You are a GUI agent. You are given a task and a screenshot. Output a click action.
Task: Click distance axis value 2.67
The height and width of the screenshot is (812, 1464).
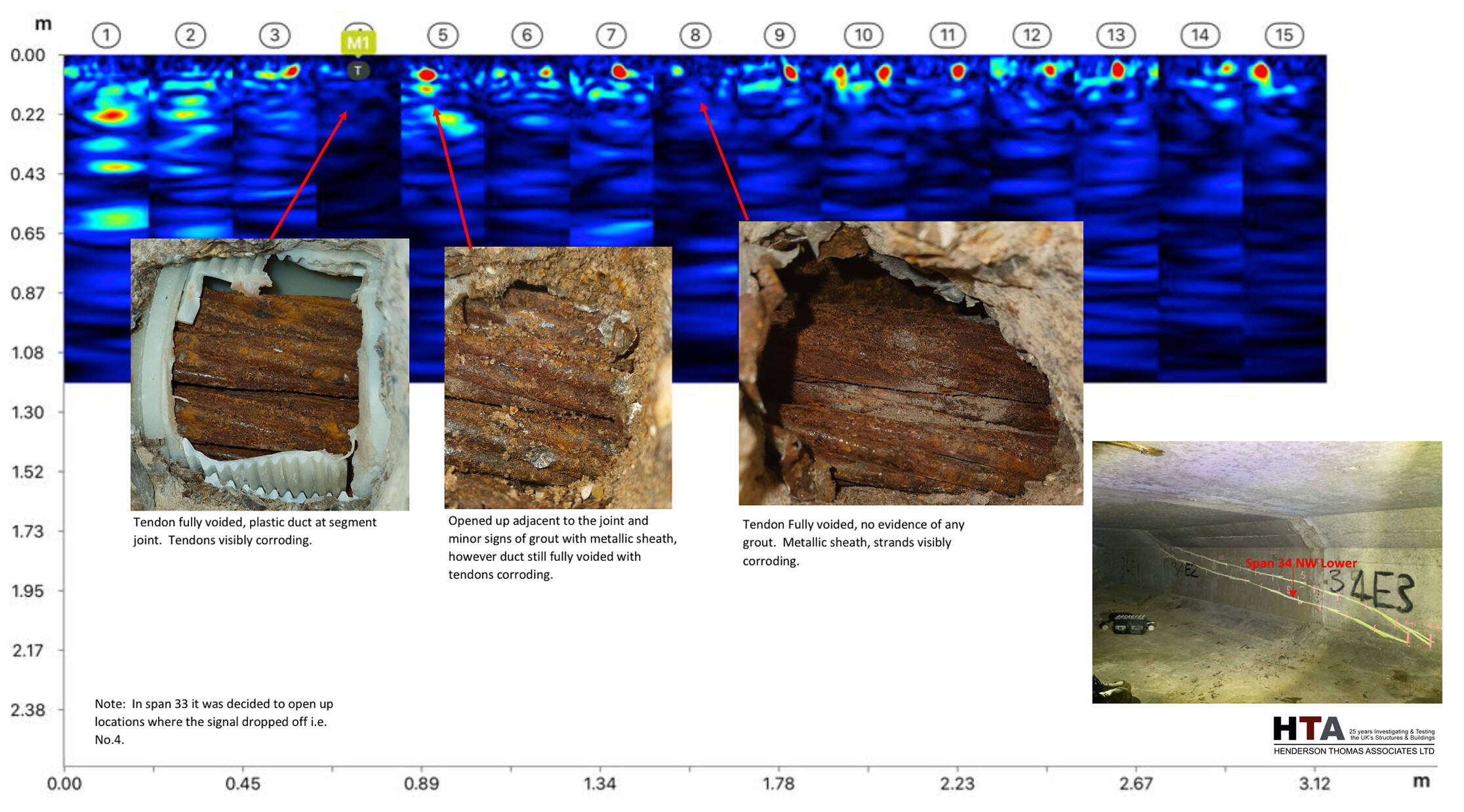tap(1136, 784)
